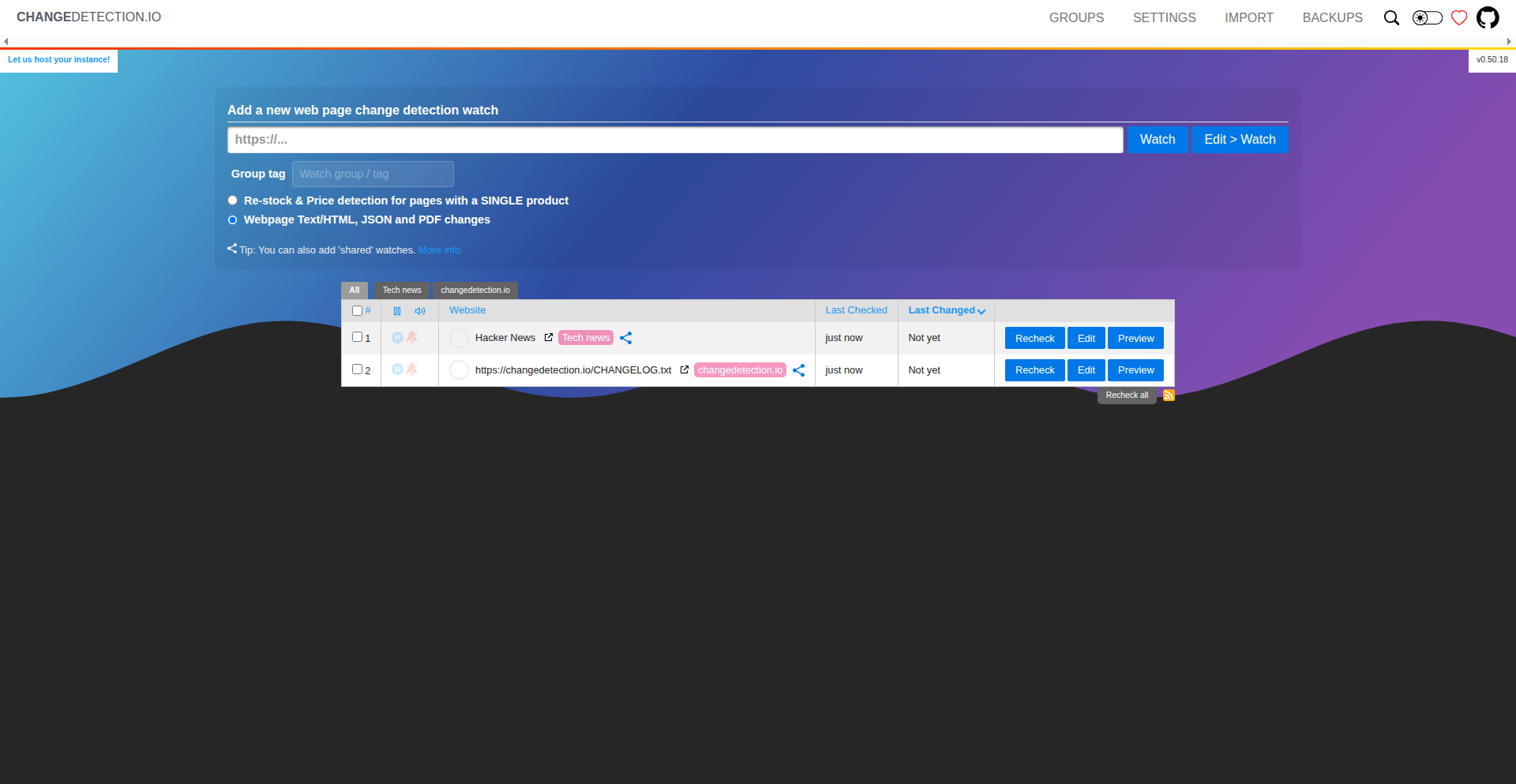Open the GitHub repository icon

tap(1488, 17)
